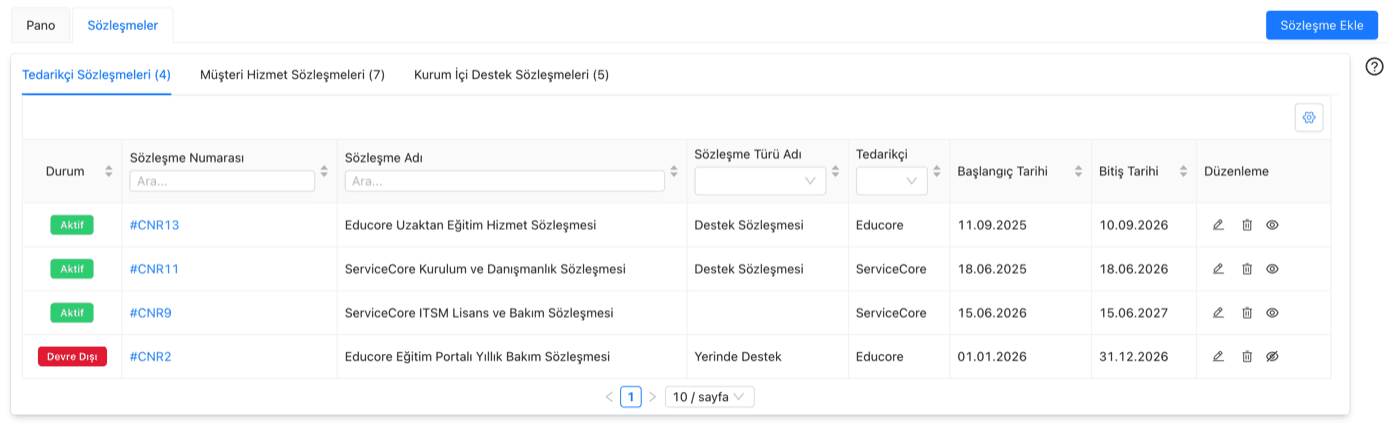Click the Devre Dışı status badge
1400x439 pixels.
pyautogui.click(x=72, y=356)
